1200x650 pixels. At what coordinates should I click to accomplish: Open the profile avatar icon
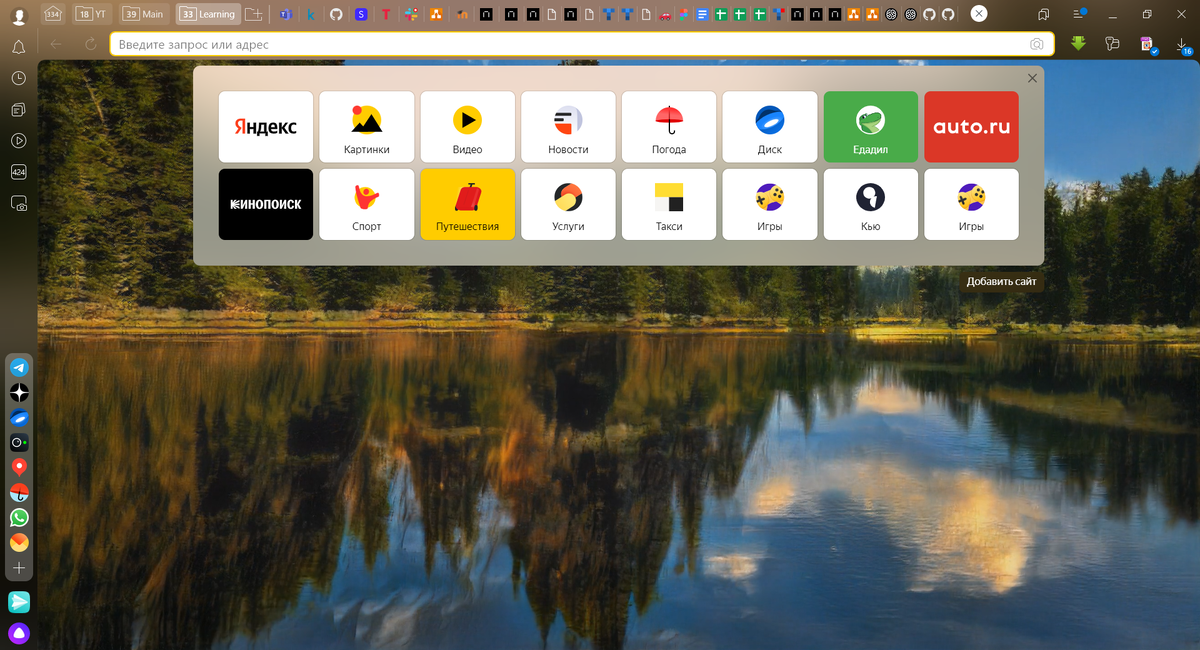click(x=18, y=15)
